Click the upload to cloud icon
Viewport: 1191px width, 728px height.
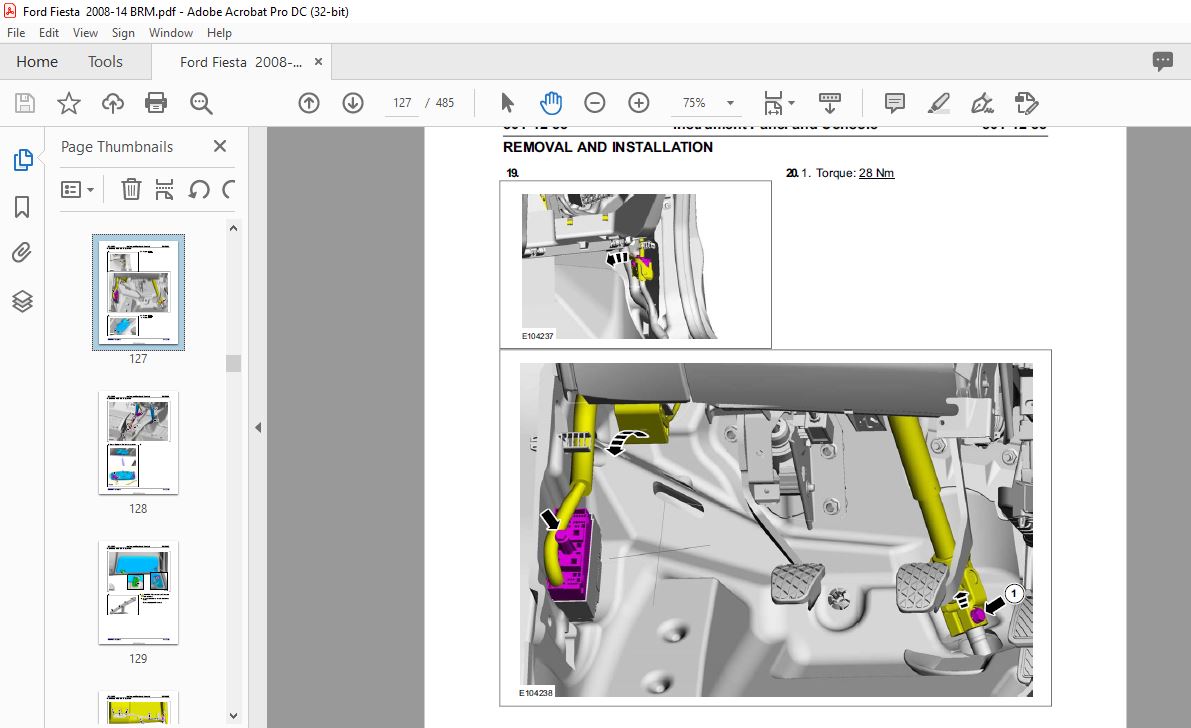coord(112,103)
